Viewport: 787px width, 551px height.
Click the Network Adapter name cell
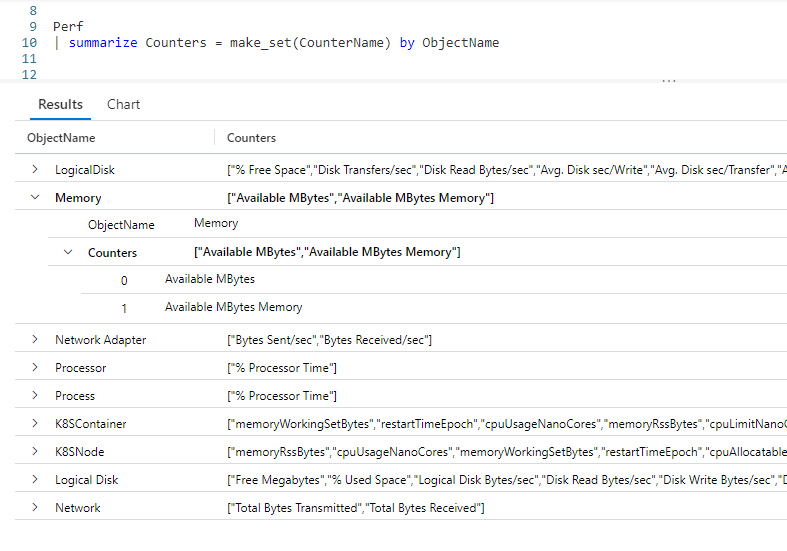pyautogui.click(x=100, y=340)
